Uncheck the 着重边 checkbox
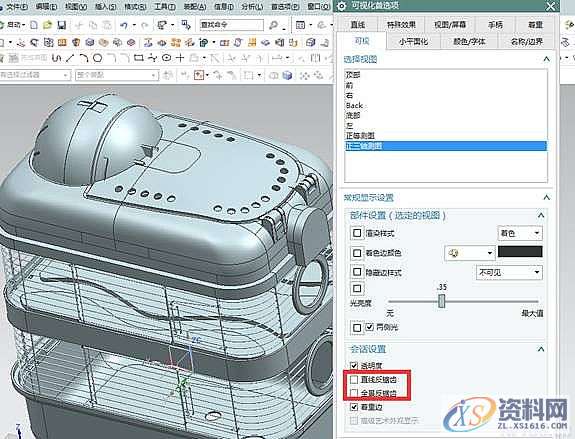This screenshot has width=575, height=439. tap(354, 407)
